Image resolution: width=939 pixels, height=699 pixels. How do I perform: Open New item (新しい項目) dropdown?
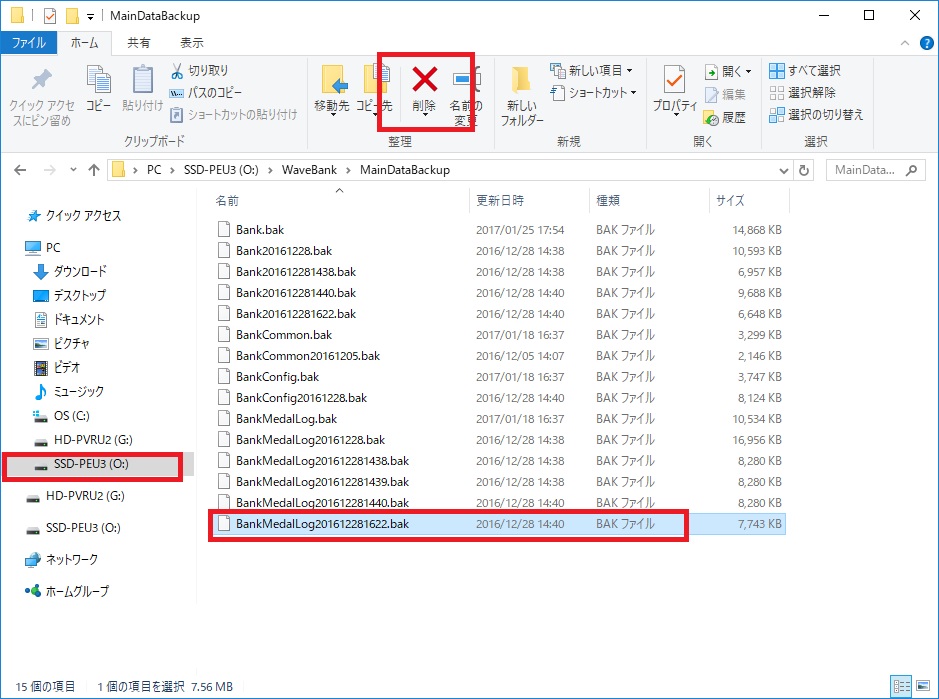[591, 71]
